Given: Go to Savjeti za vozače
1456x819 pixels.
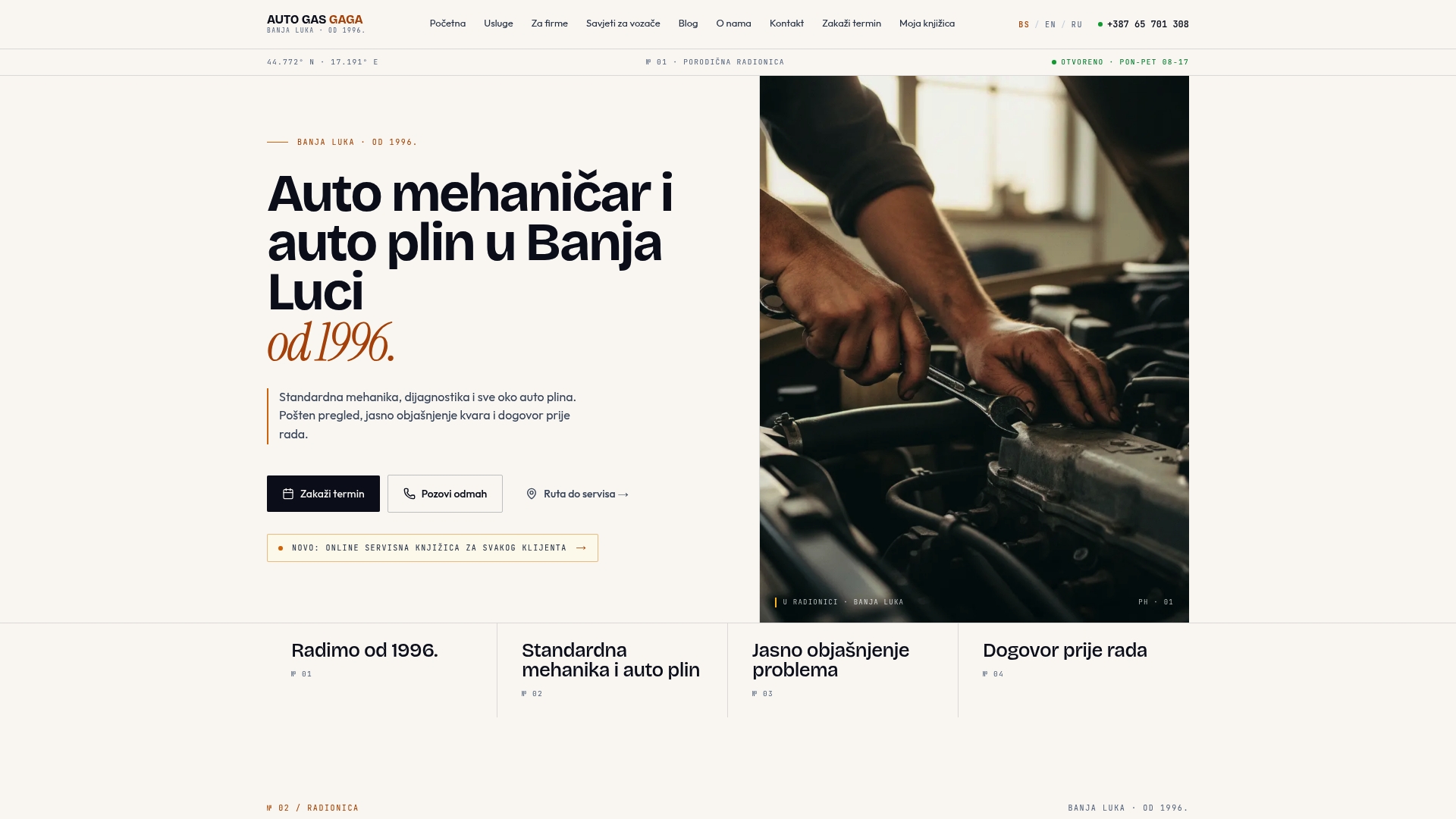Looking at the screenshot, I should click(x=623, y=24).
